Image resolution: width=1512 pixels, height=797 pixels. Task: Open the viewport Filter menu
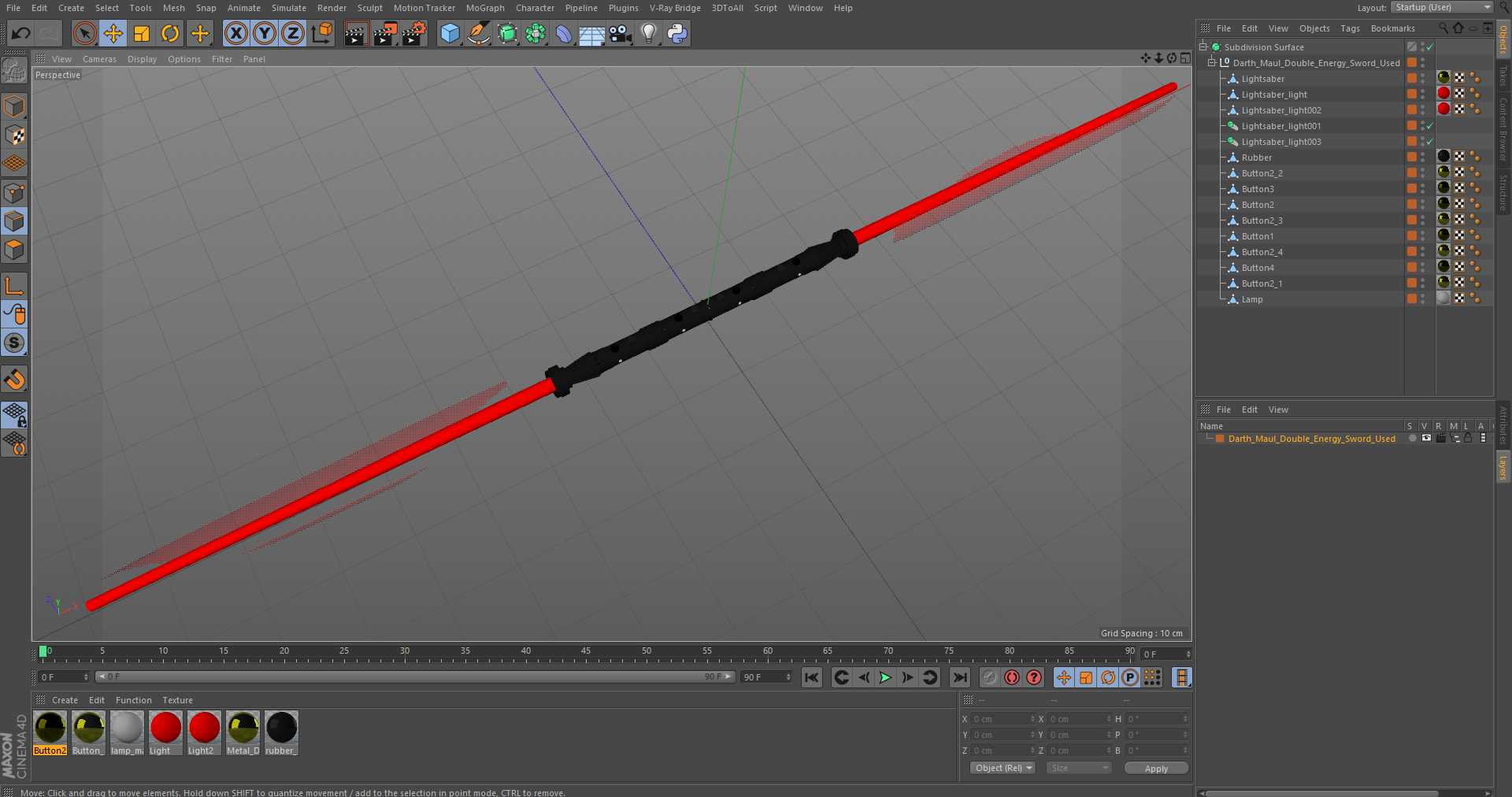click(222, 59)
